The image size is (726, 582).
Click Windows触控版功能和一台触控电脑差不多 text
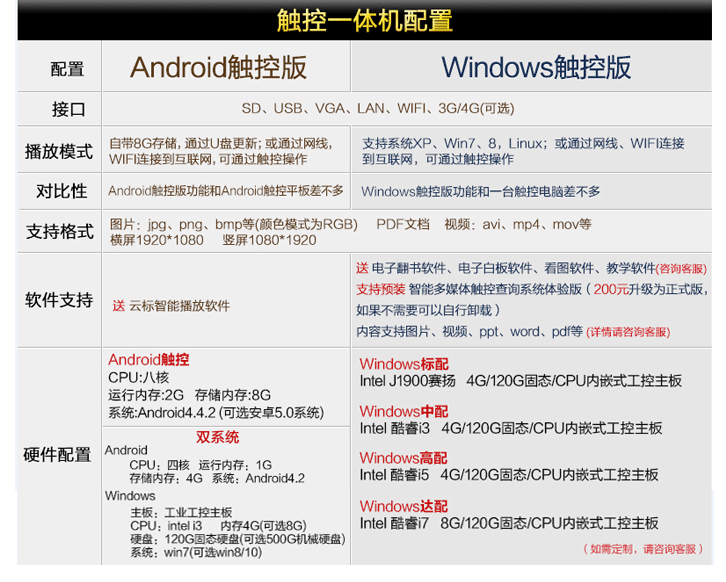coord(480,191)
